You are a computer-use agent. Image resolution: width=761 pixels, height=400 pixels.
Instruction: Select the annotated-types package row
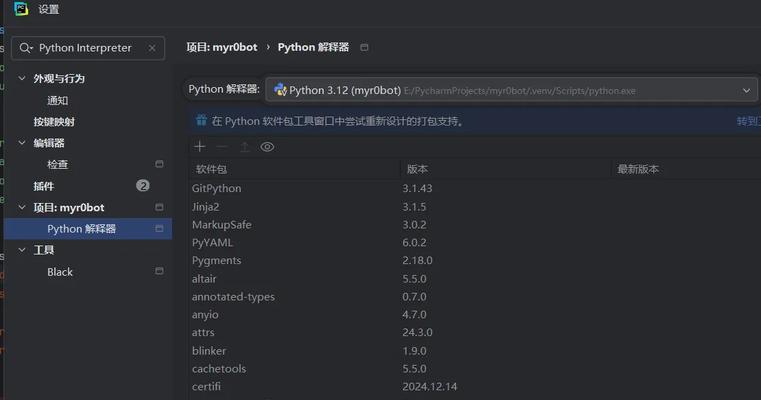(475, 297)
